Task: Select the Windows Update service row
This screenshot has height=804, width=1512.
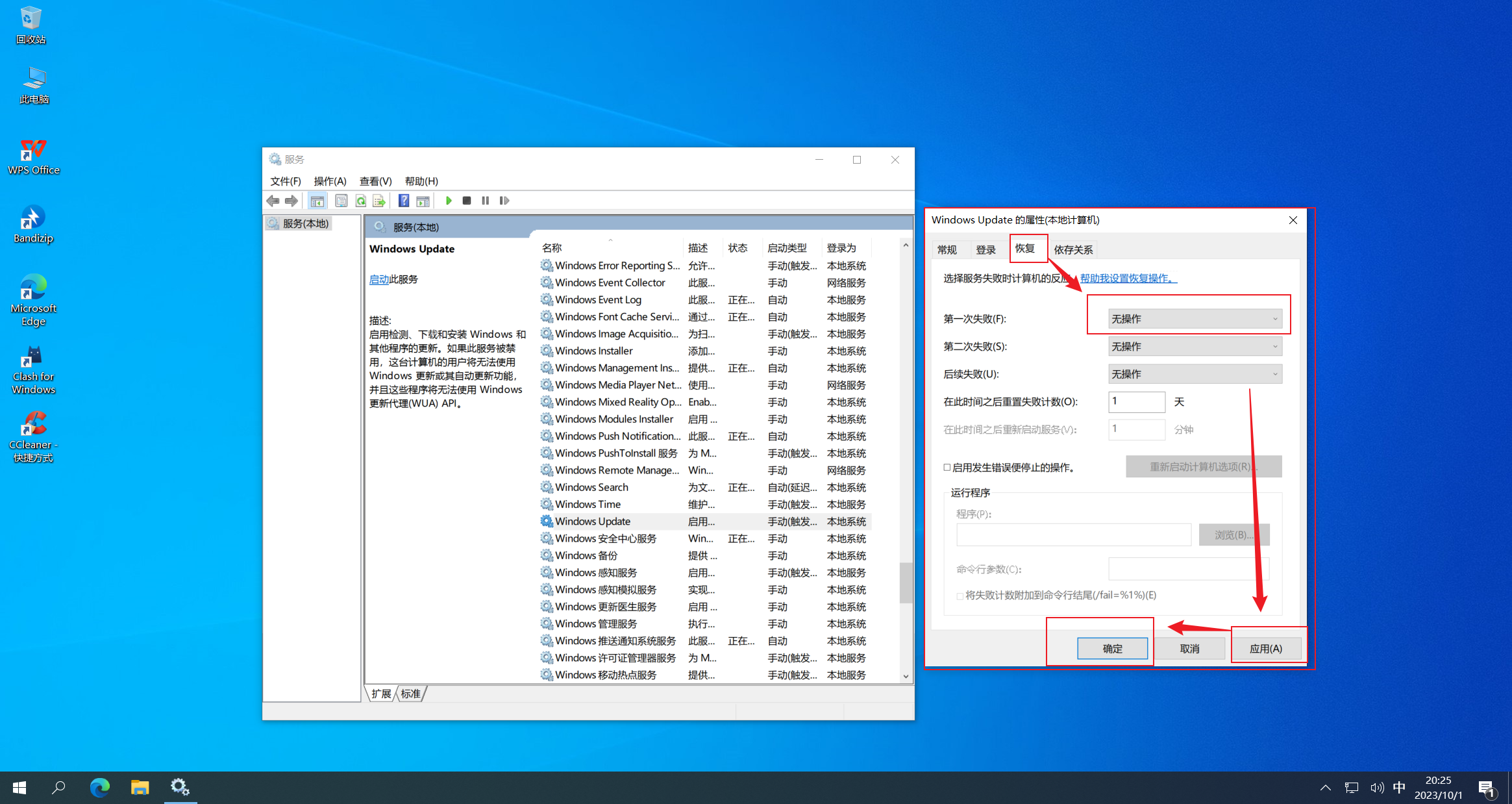Action: point(704,521)
